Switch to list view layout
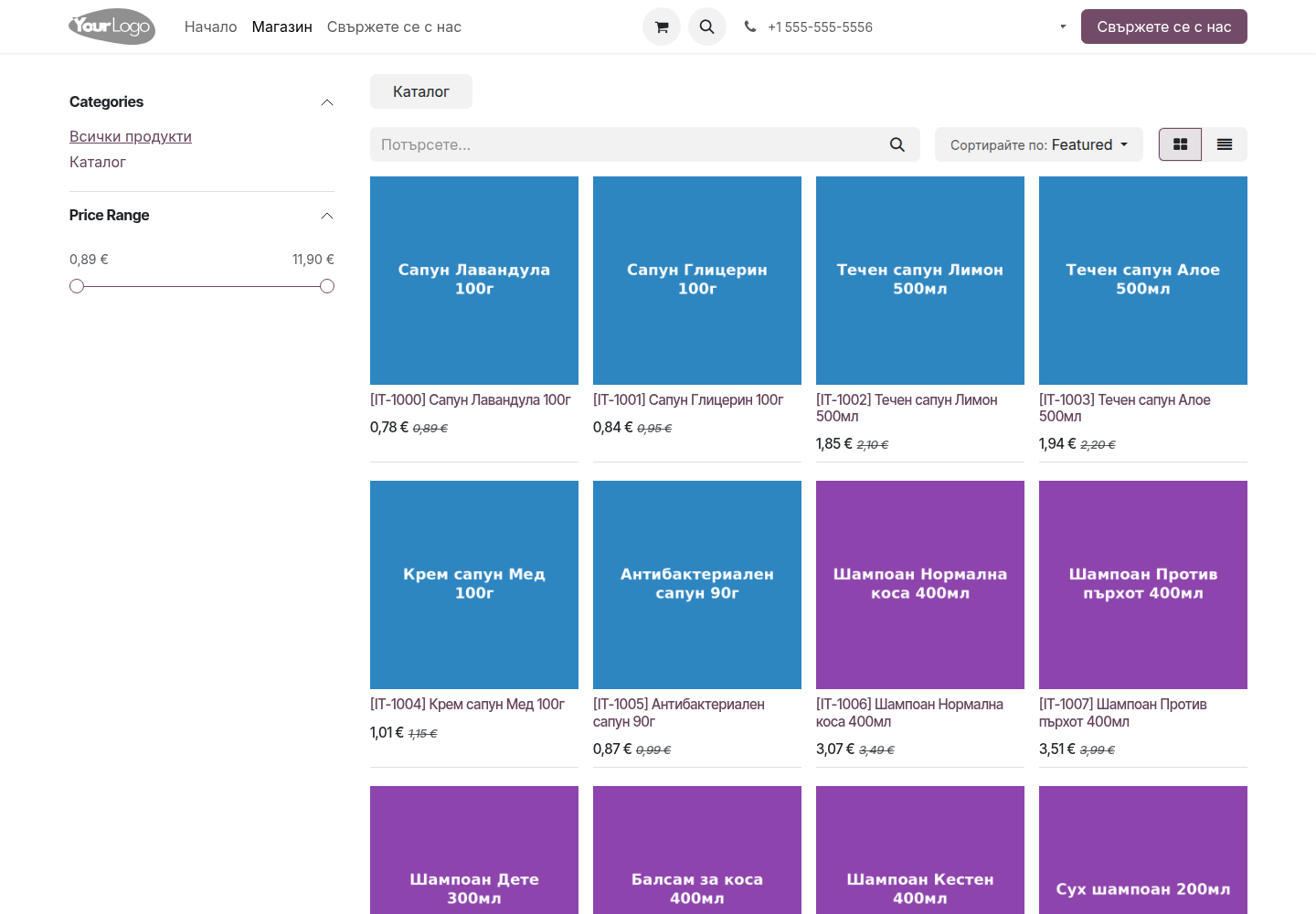 1225,144
